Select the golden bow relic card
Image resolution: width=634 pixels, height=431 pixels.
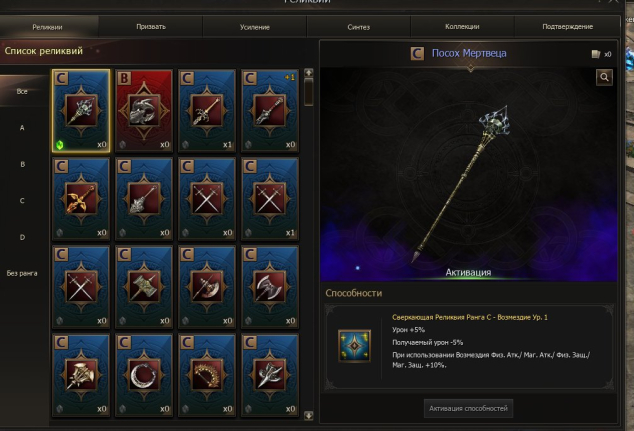tap(81, 199)
